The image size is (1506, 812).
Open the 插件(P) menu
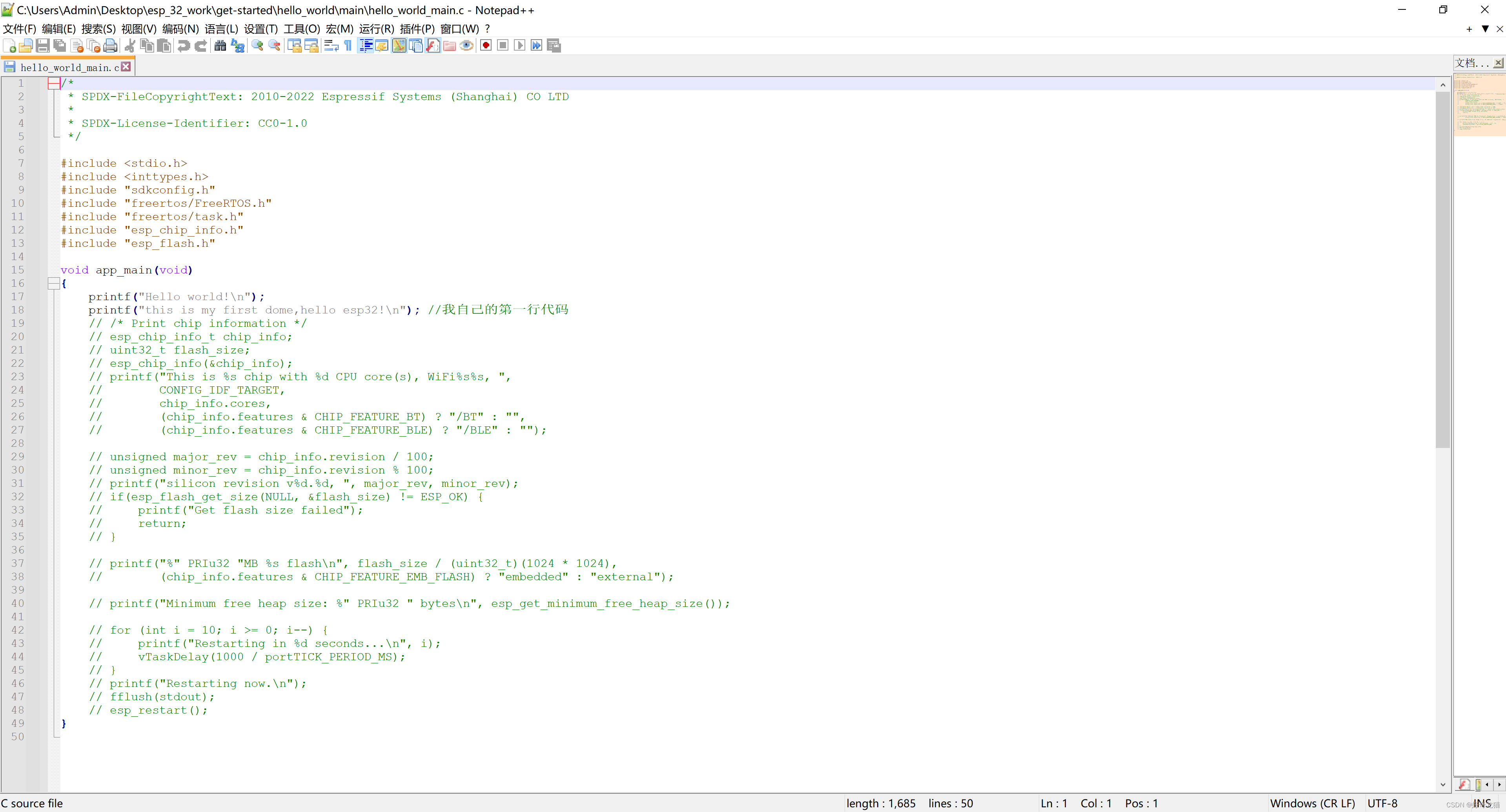416,29
